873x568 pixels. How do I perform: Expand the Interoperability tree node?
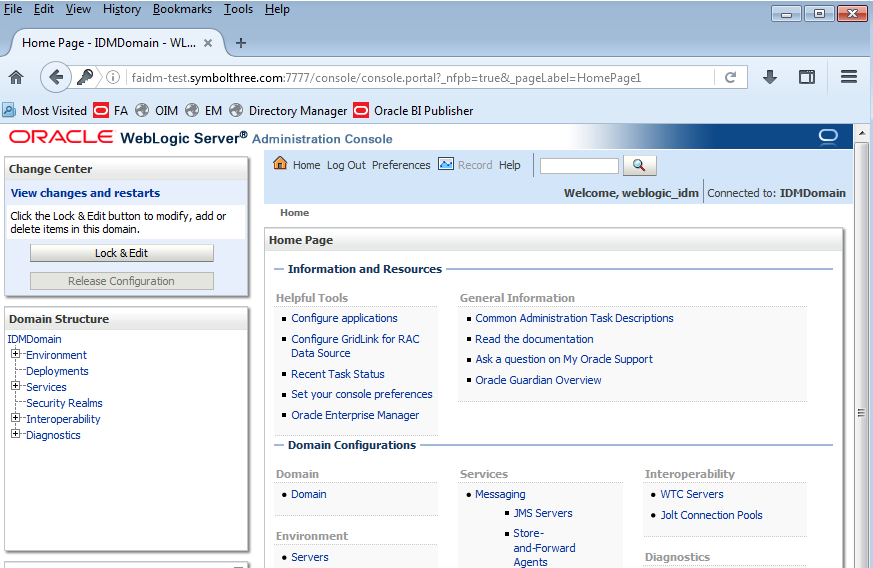click(x=16, y=418)
